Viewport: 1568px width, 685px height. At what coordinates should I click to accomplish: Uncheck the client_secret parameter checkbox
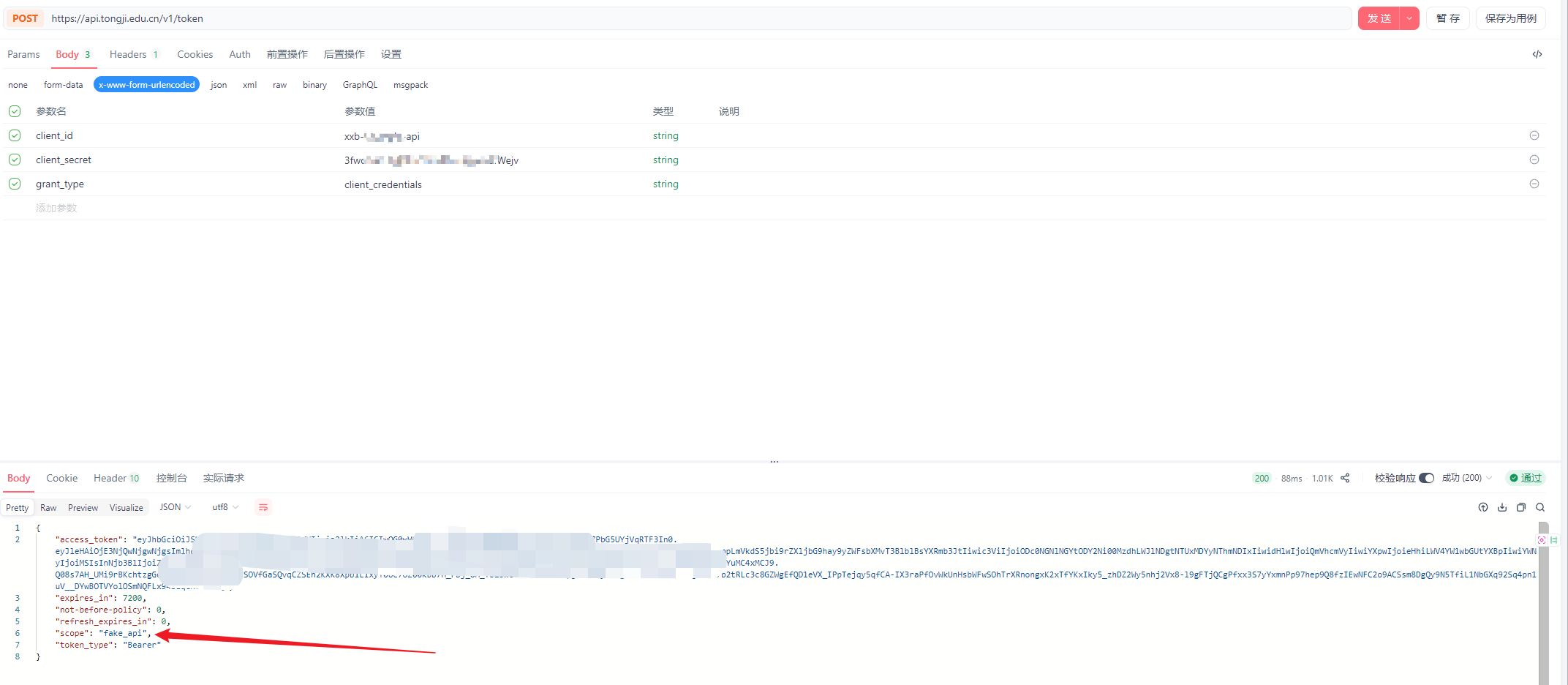coord(15,160)
